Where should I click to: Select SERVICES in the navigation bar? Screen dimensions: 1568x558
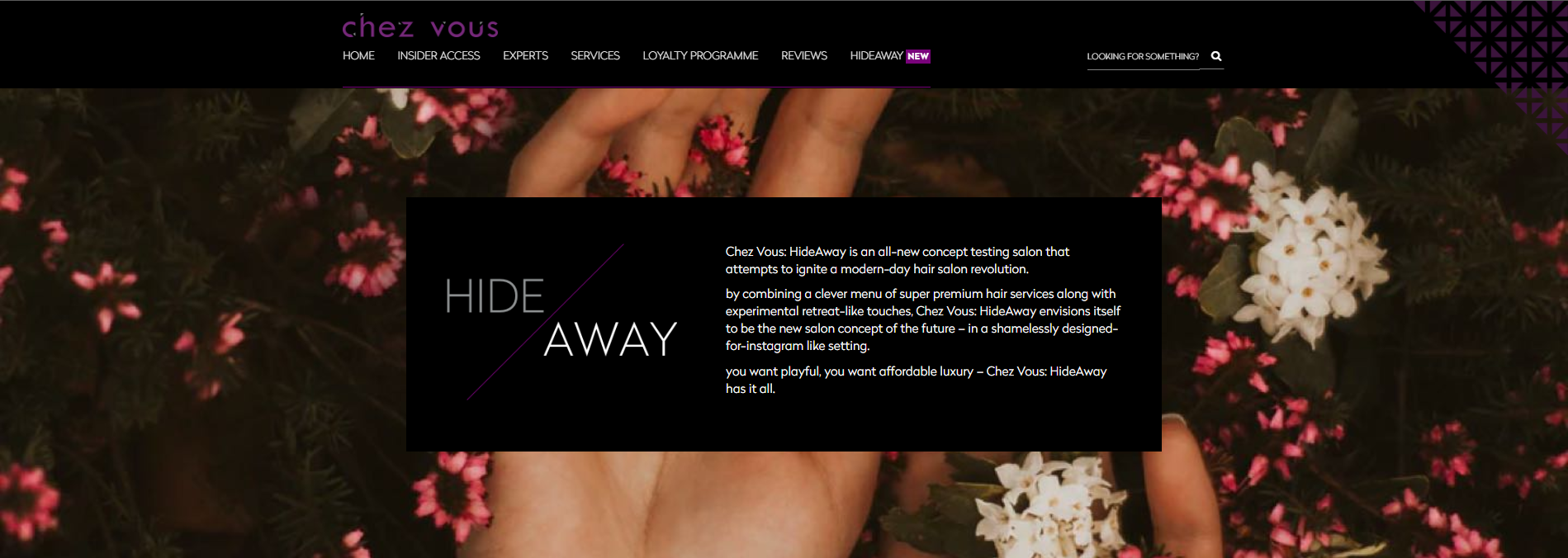pyautogui.click(x=595, y=56)
